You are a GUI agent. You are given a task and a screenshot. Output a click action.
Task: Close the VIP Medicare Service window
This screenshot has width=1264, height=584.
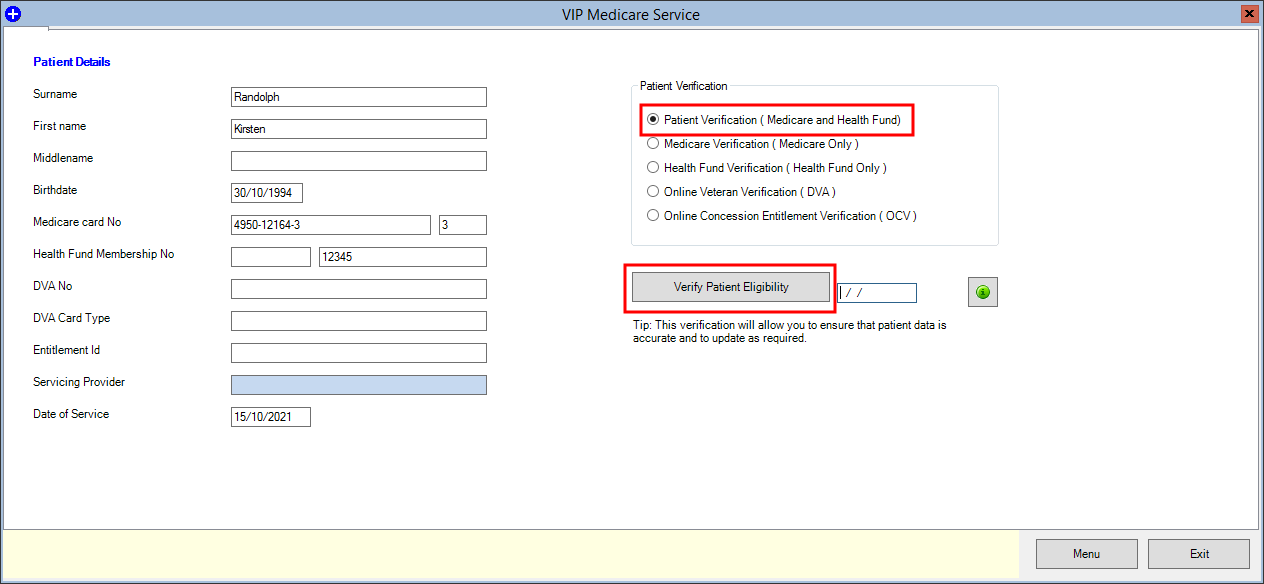point(1250,14)
